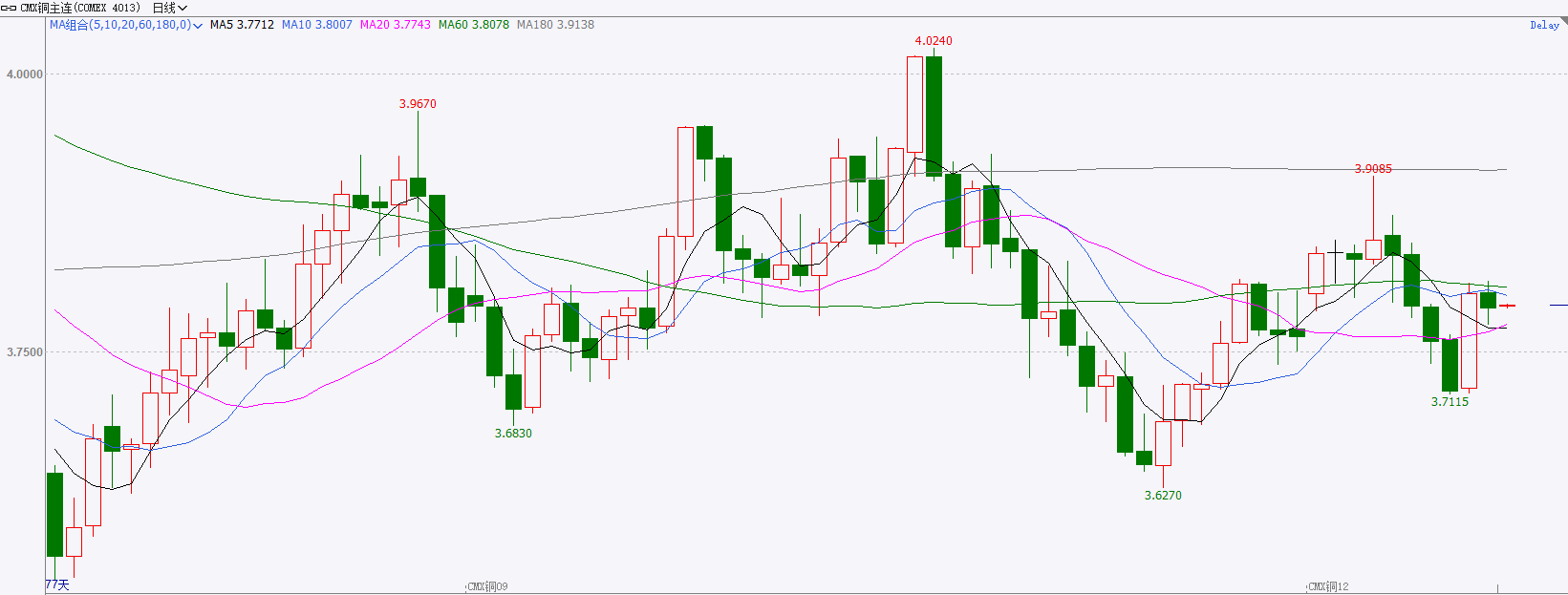Click the 3.9670 peak price label
Viewport: 1568px width, 595px height.
click(418, 104)
